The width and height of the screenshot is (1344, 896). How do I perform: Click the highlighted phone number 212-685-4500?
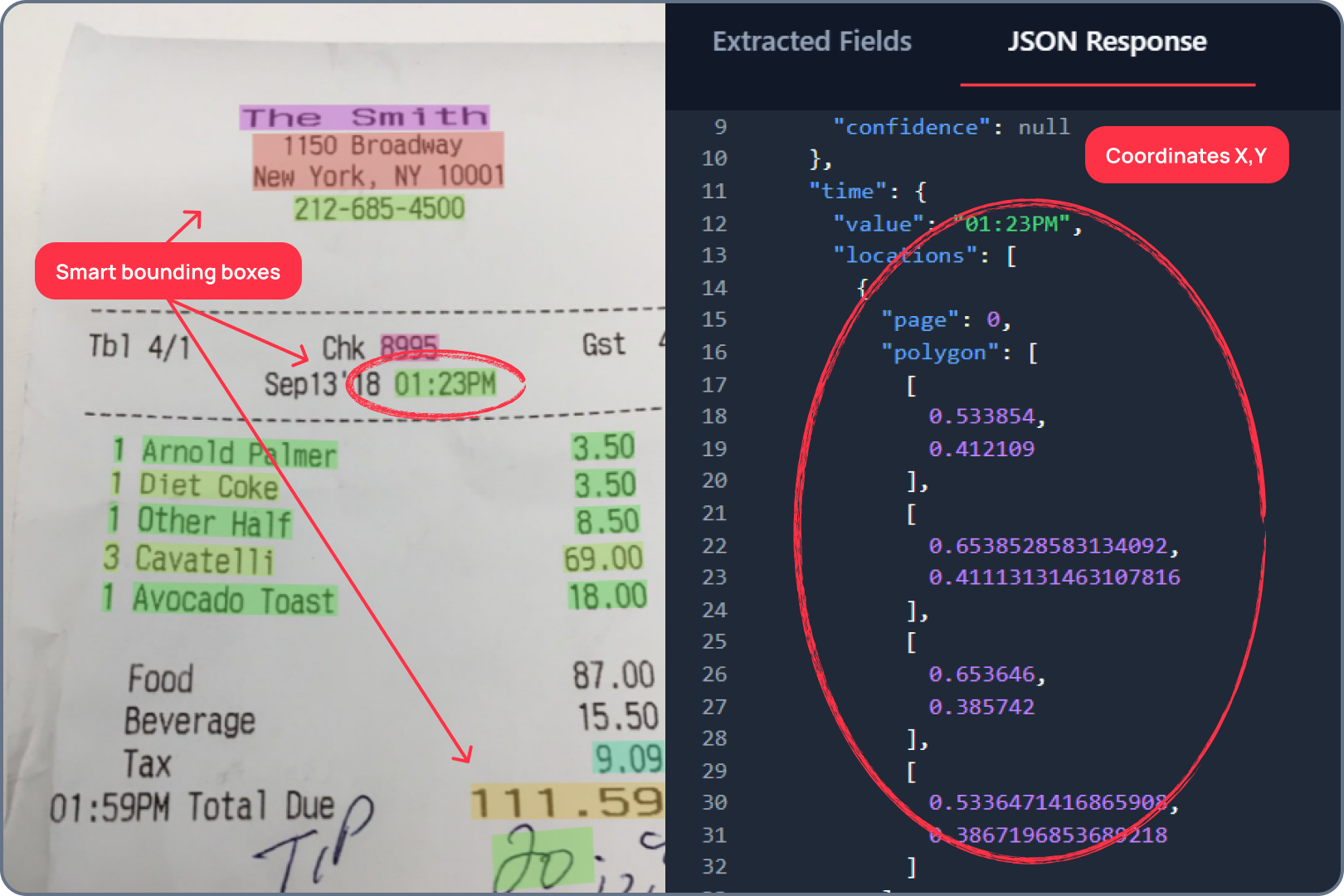point(379,208)
